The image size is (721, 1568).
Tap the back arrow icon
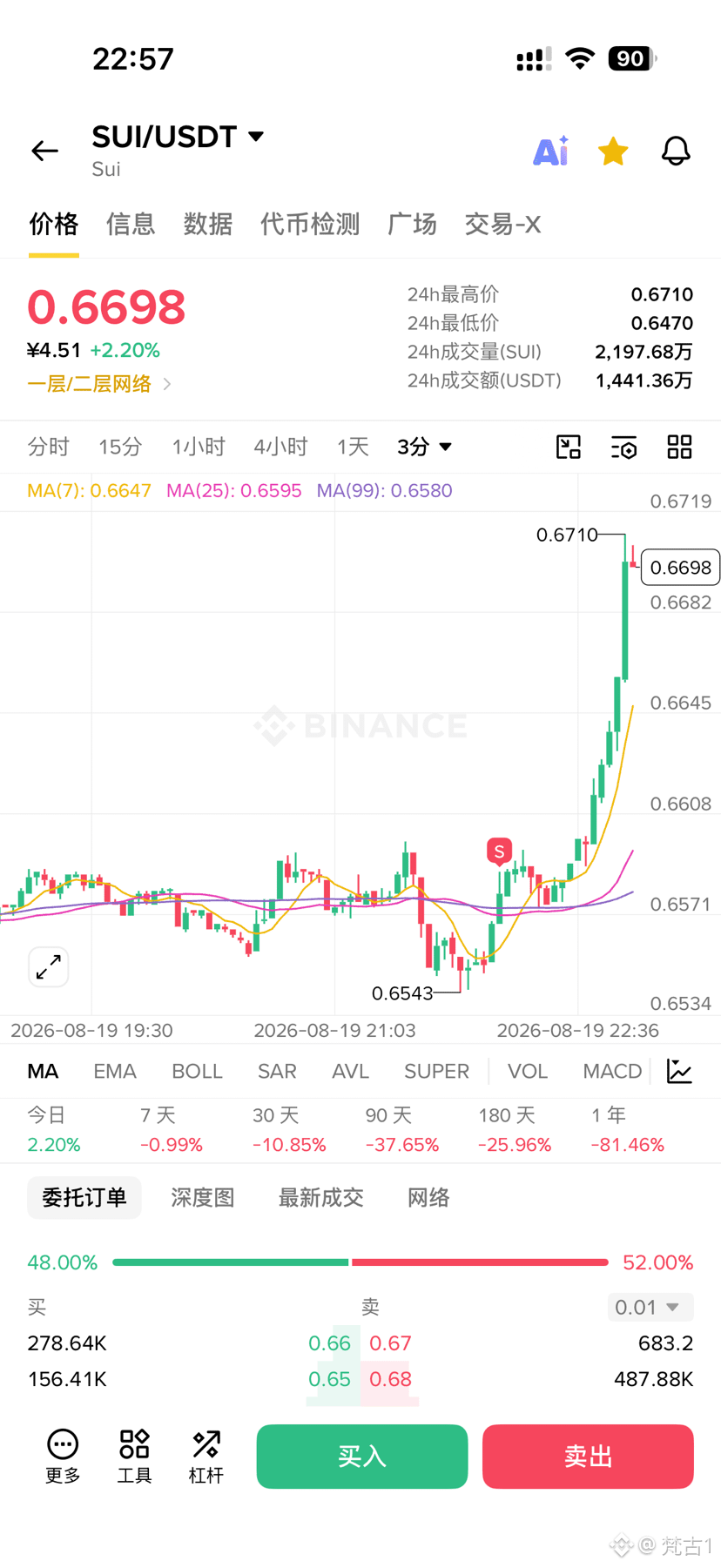coord(44,151)
